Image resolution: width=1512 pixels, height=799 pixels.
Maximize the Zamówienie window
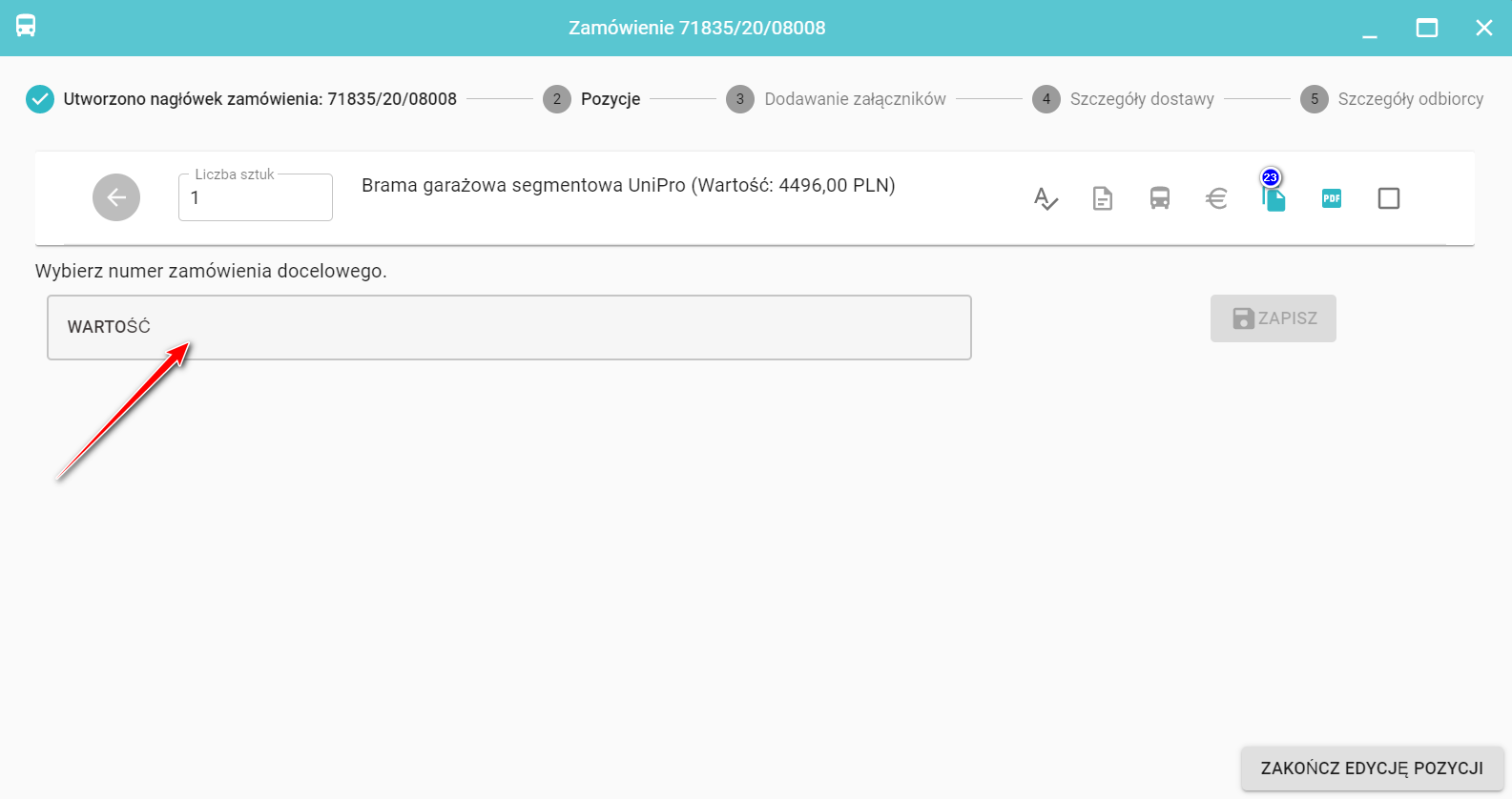click(1427, 29)
